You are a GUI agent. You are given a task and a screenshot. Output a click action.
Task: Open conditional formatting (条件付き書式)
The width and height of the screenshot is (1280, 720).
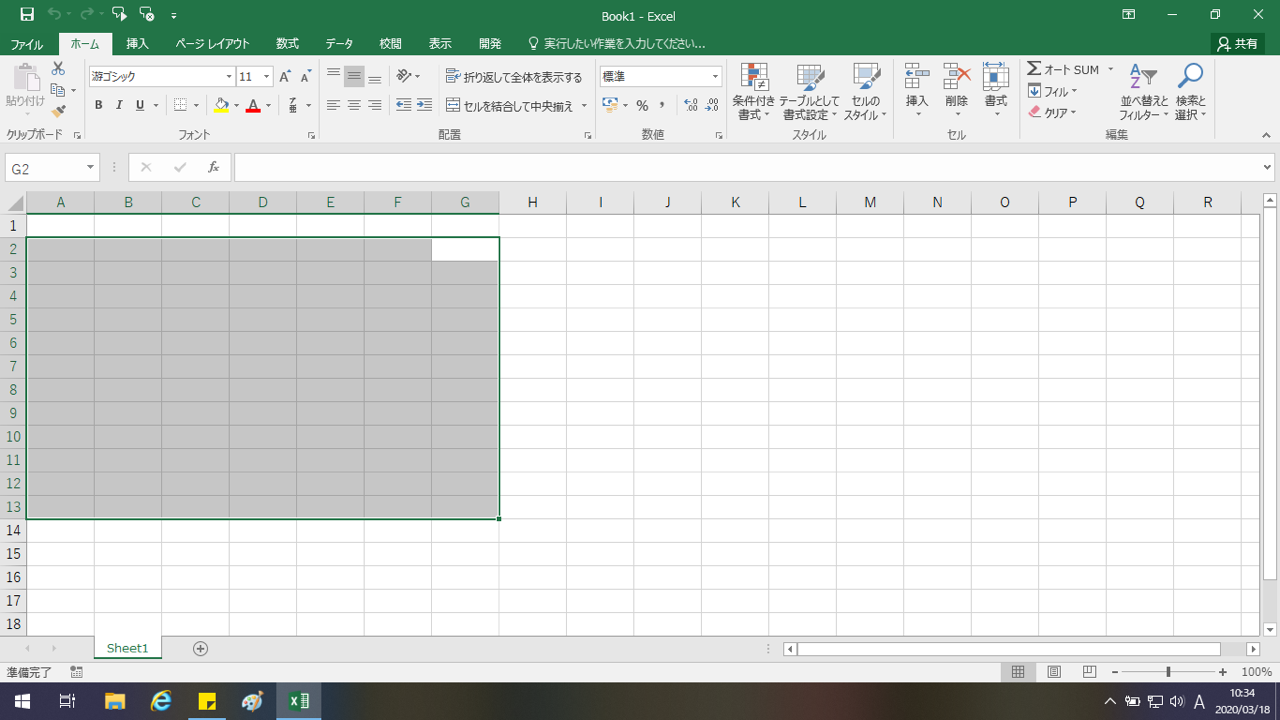point(753,92)
